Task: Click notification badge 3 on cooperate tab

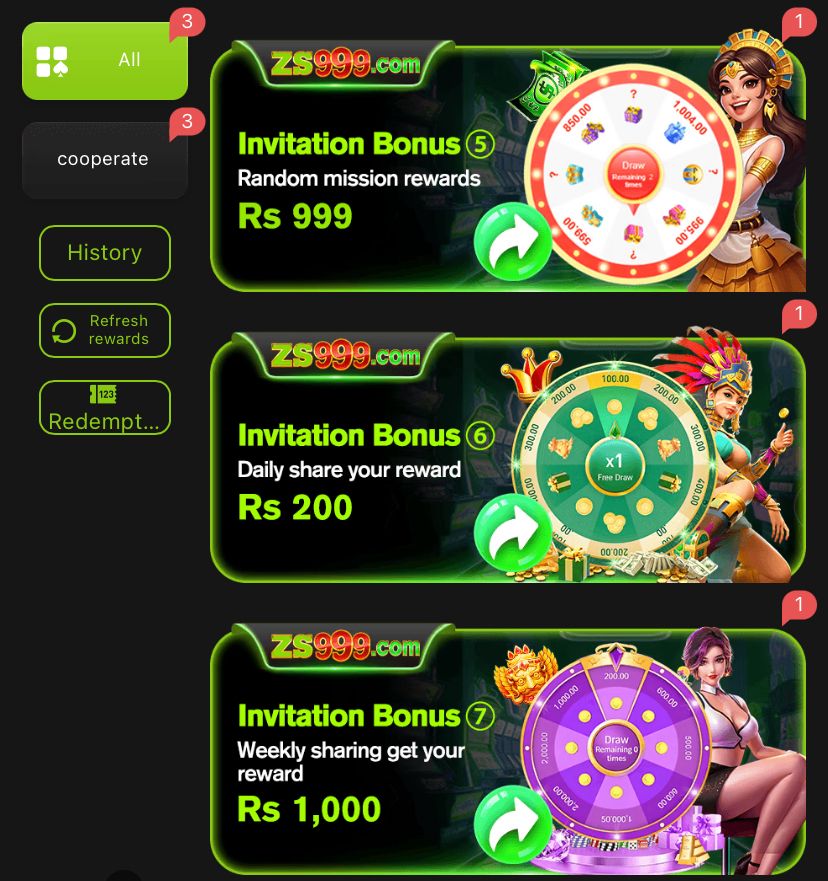Action: 187,121
